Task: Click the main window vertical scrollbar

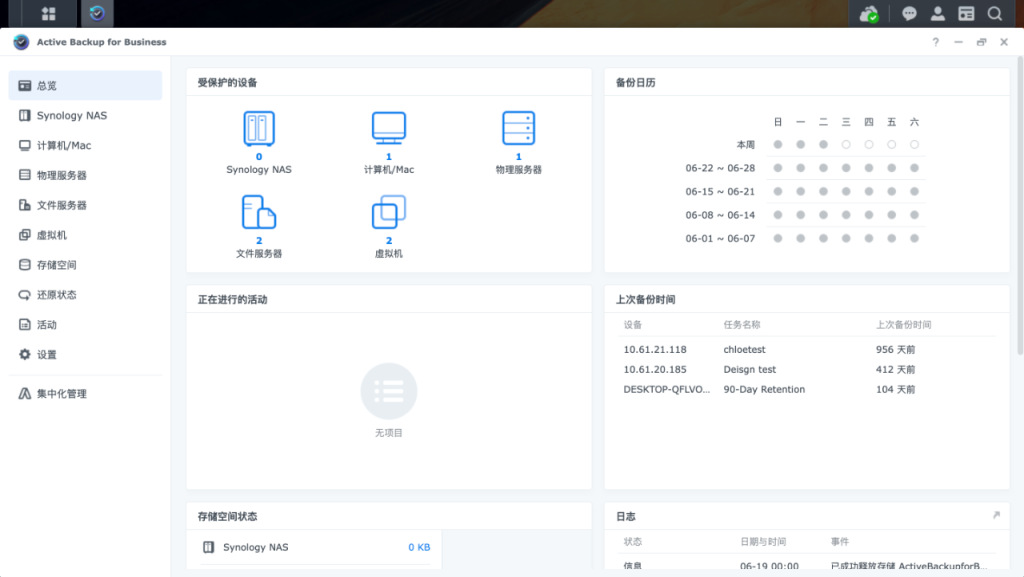Action: click(1020, 206)
